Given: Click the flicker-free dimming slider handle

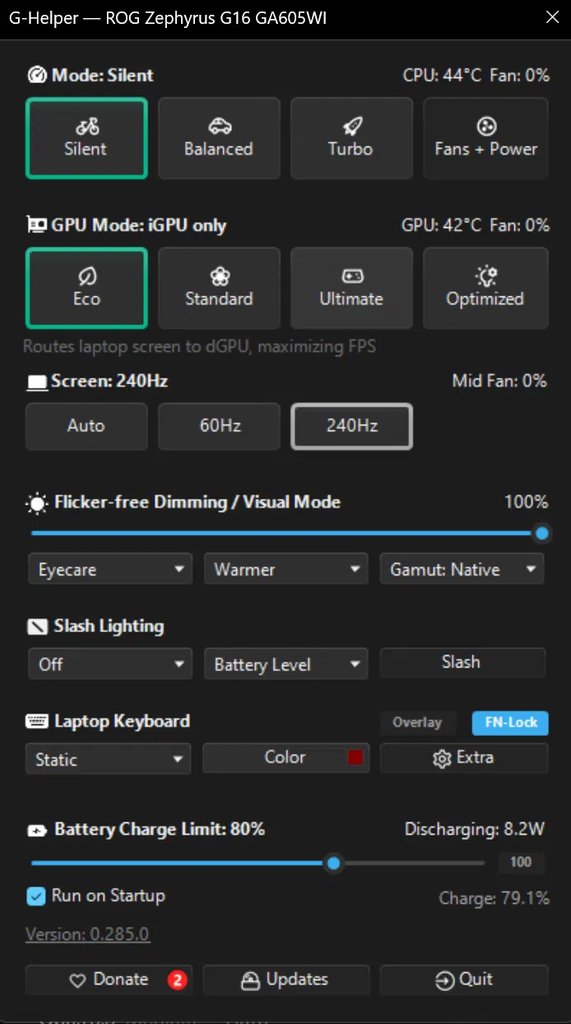Looking at the screenshot, I should 542,534.
